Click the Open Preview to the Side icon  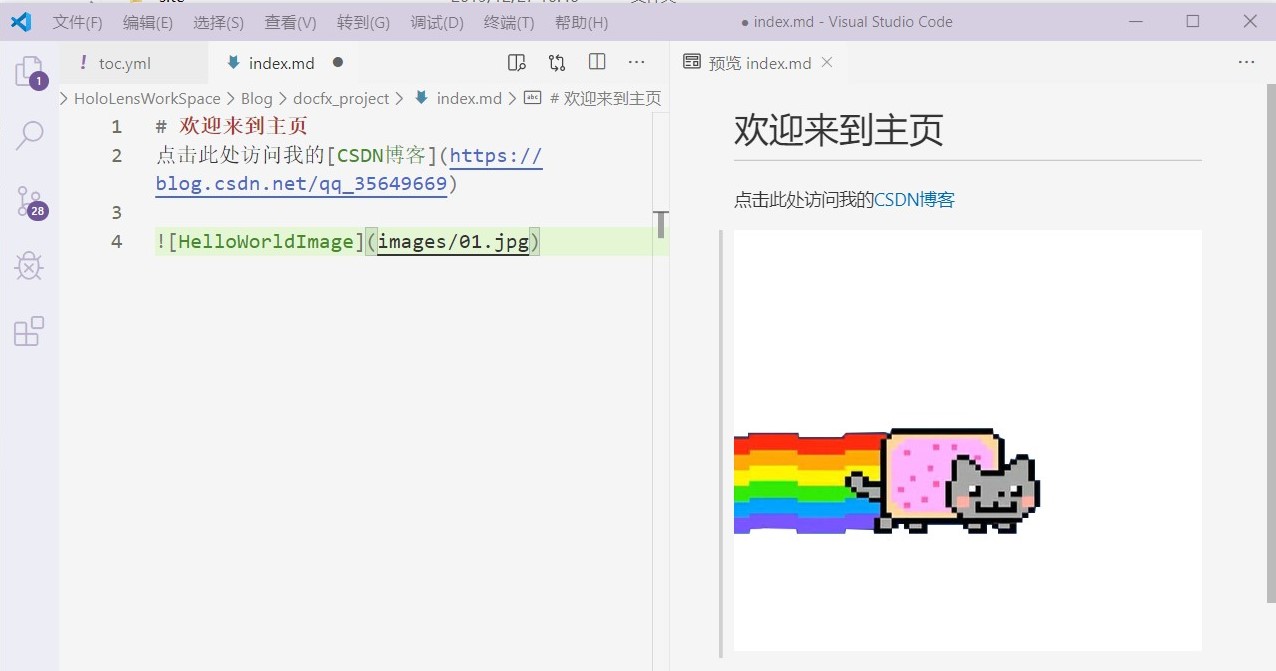516,62
